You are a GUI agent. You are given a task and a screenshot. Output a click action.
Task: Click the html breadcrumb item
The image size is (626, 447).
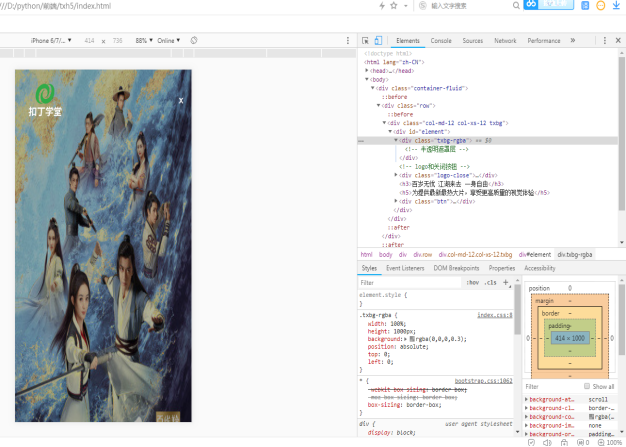pos(366,255)
